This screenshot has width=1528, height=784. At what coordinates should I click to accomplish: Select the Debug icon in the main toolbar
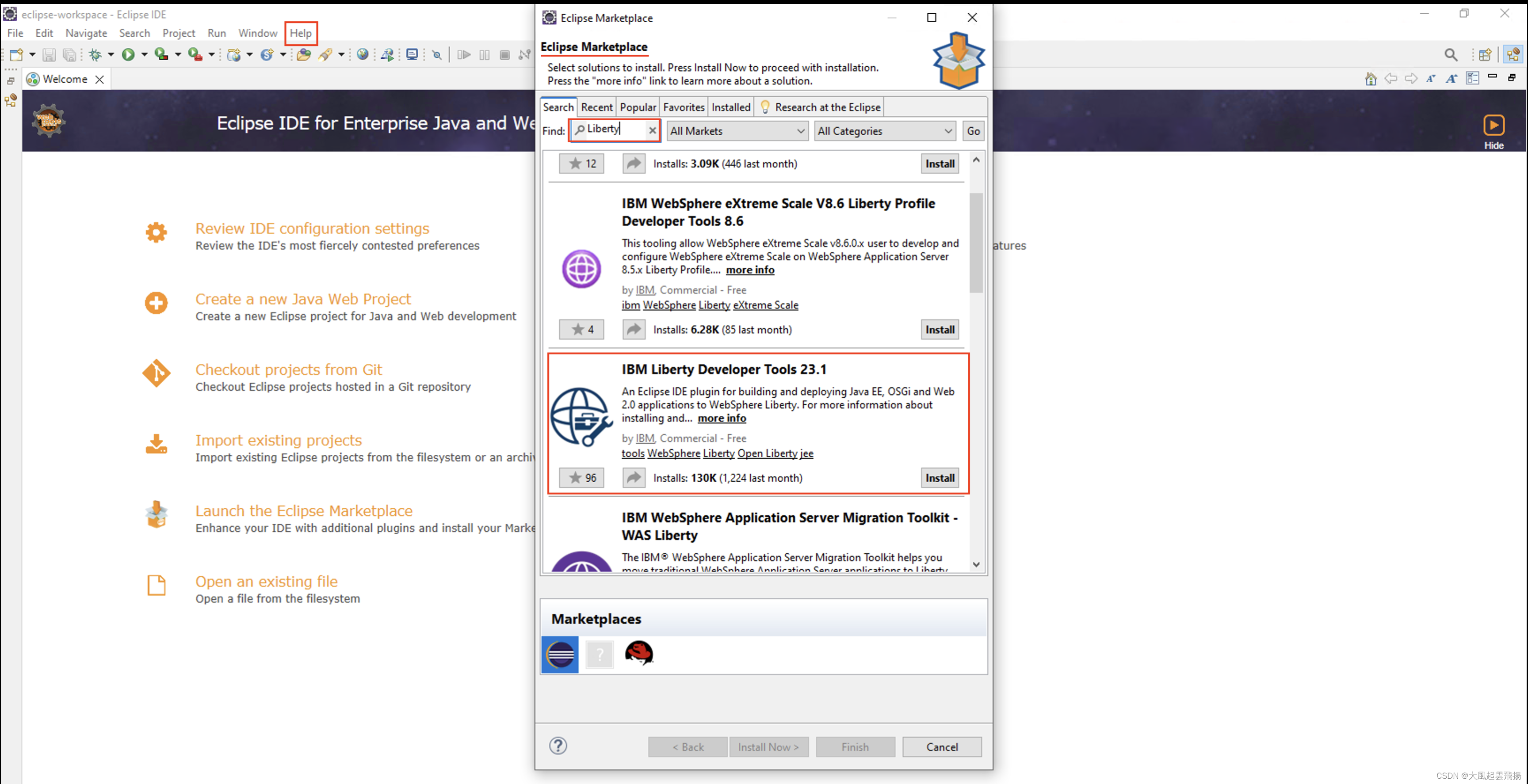tap(96, 54)
